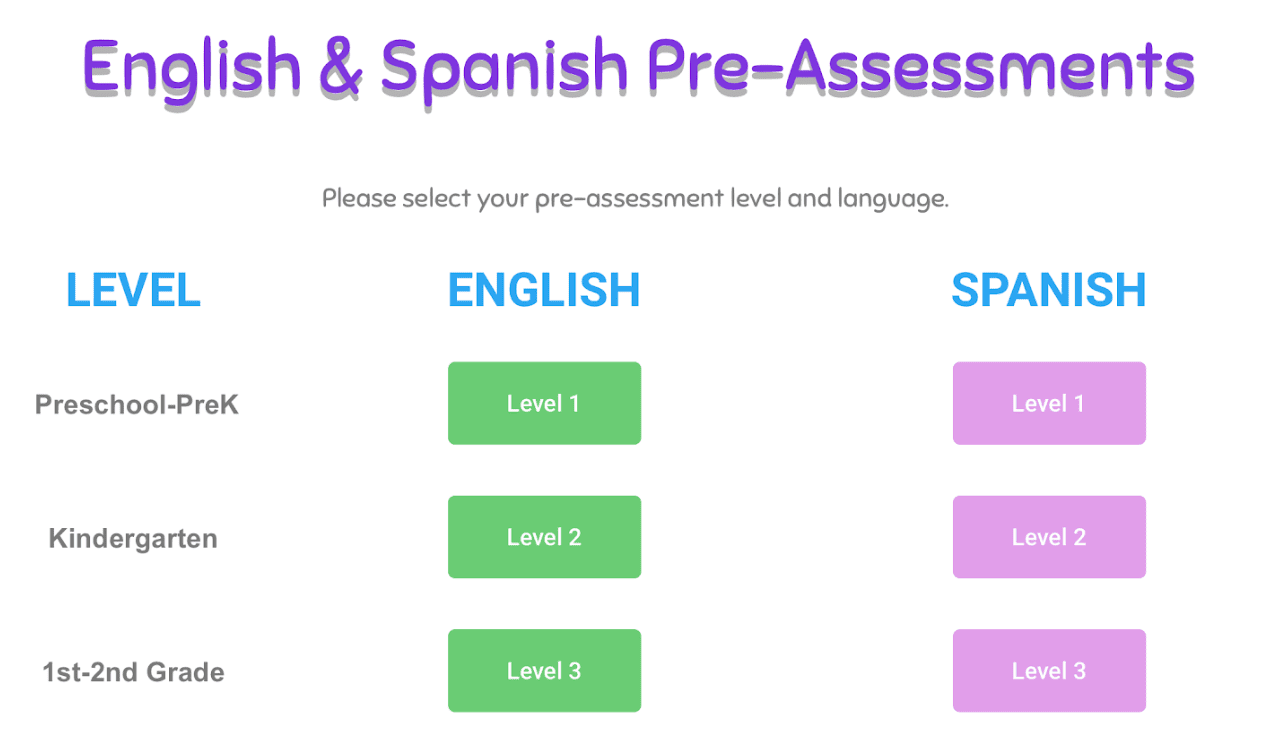1284x752 pixels.
Task: Select the Kindergarten row label
Action: click(x=133, y=539)
